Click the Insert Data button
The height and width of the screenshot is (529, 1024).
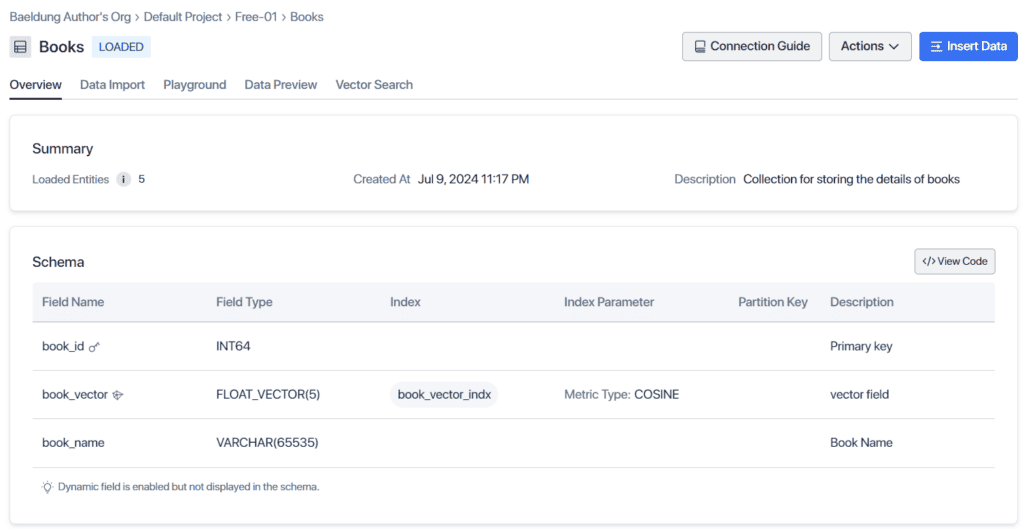coord(968,47)
